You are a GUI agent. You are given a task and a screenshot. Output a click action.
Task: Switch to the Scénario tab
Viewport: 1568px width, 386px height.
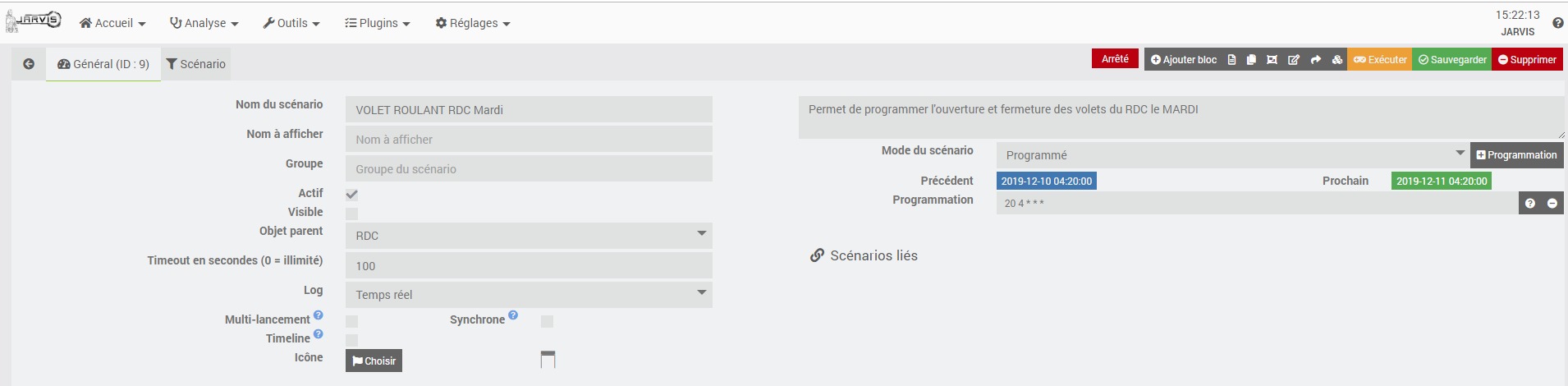pyautogui.click(x=195, y=64)
